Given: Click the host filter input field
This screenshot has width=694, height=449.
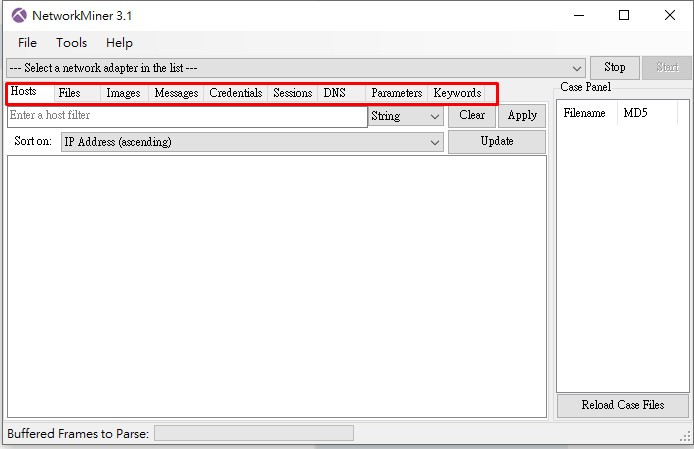Looking at the screenshot, I should coord(187,116).
